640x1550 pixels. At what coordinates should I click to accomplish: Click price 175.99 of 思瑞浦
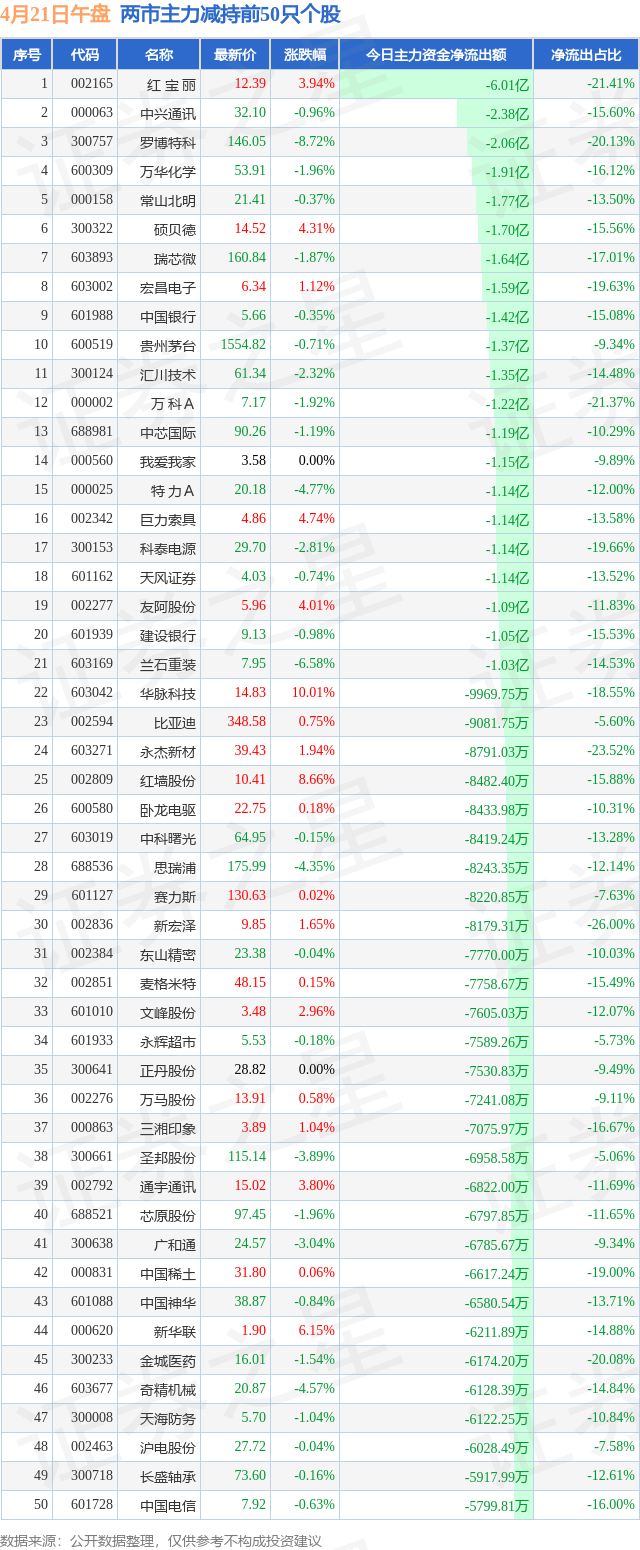click(247, 867)
